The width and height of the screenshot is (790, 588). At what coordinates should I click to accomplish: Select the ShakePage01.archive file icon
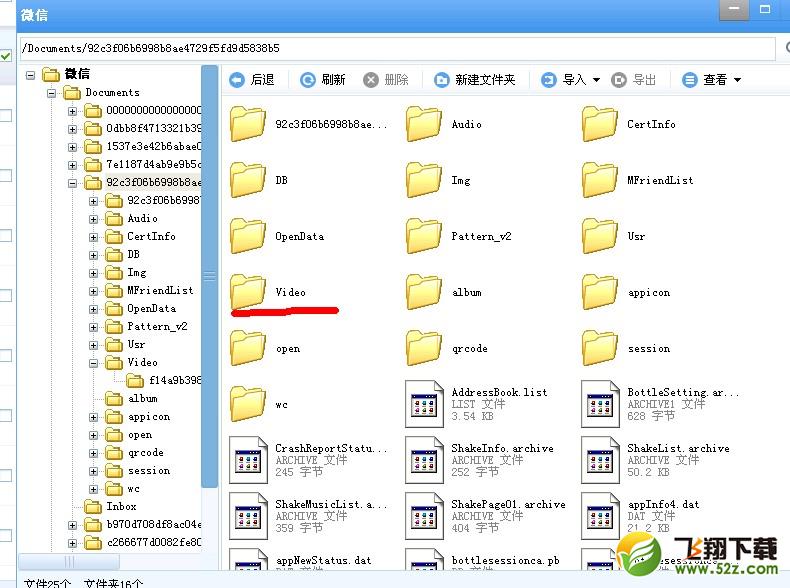[x=424, y=516]
